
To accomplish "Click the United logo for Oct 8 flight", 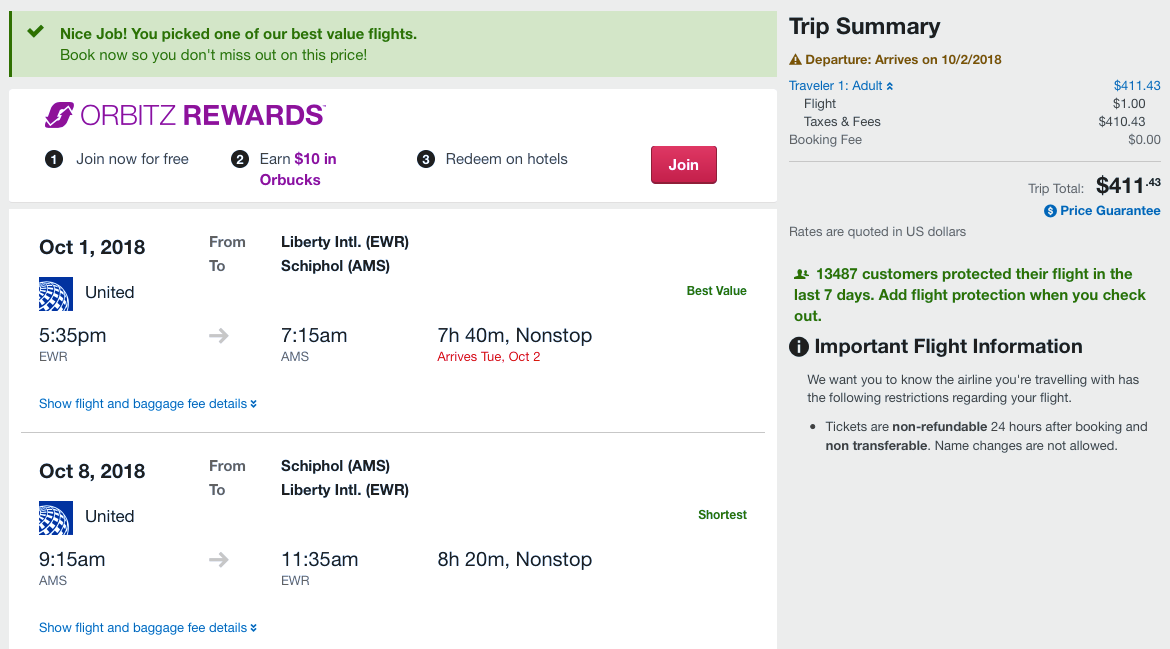I will click(56, 517).
